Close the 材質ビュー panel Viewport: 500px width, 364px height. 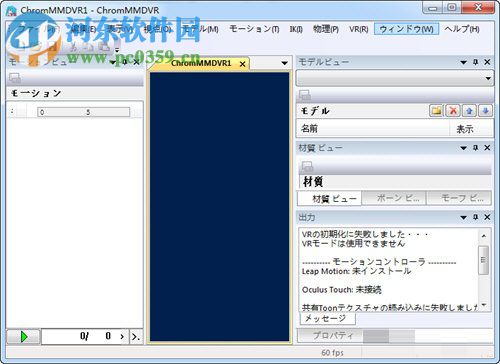coord(487,148)
